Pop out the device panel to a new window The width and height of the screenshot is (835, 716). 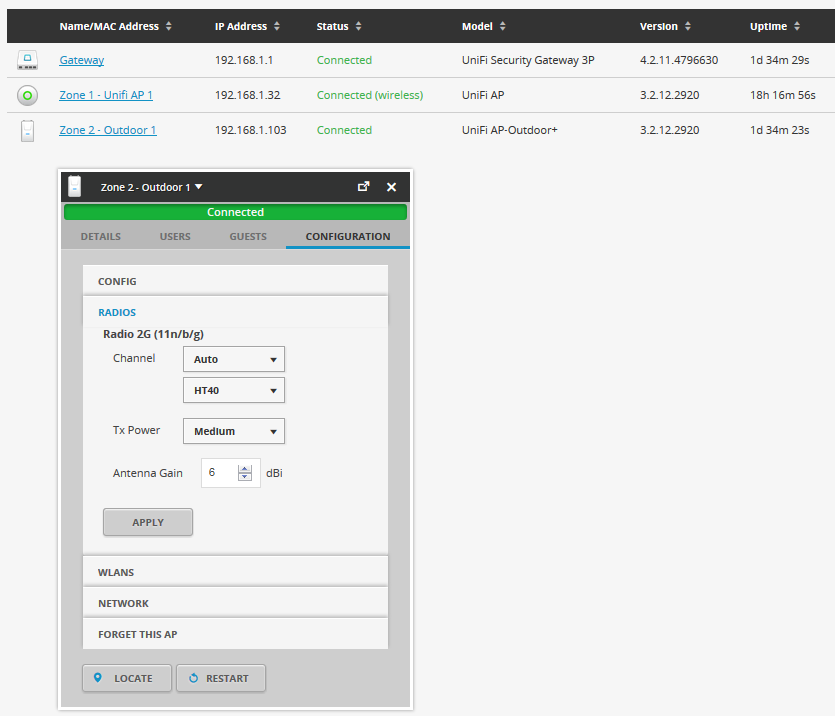(364, 187)
